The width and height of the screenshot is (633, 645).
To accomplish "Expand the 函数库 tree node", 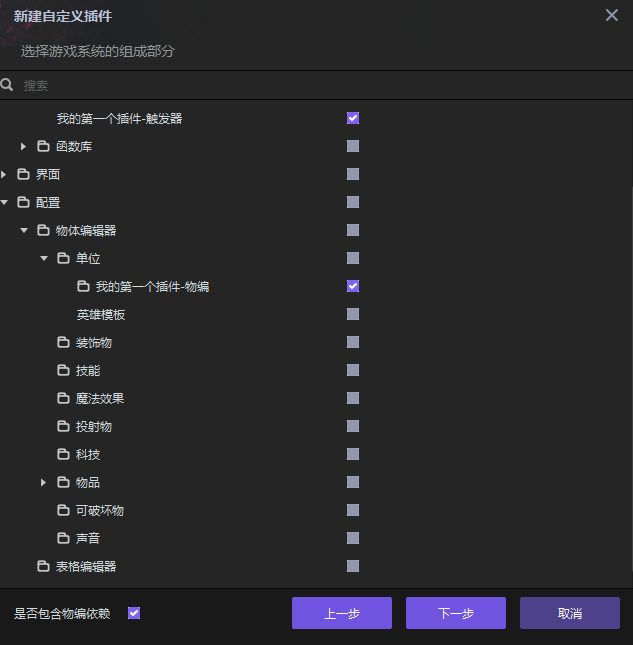I will 24,147.
